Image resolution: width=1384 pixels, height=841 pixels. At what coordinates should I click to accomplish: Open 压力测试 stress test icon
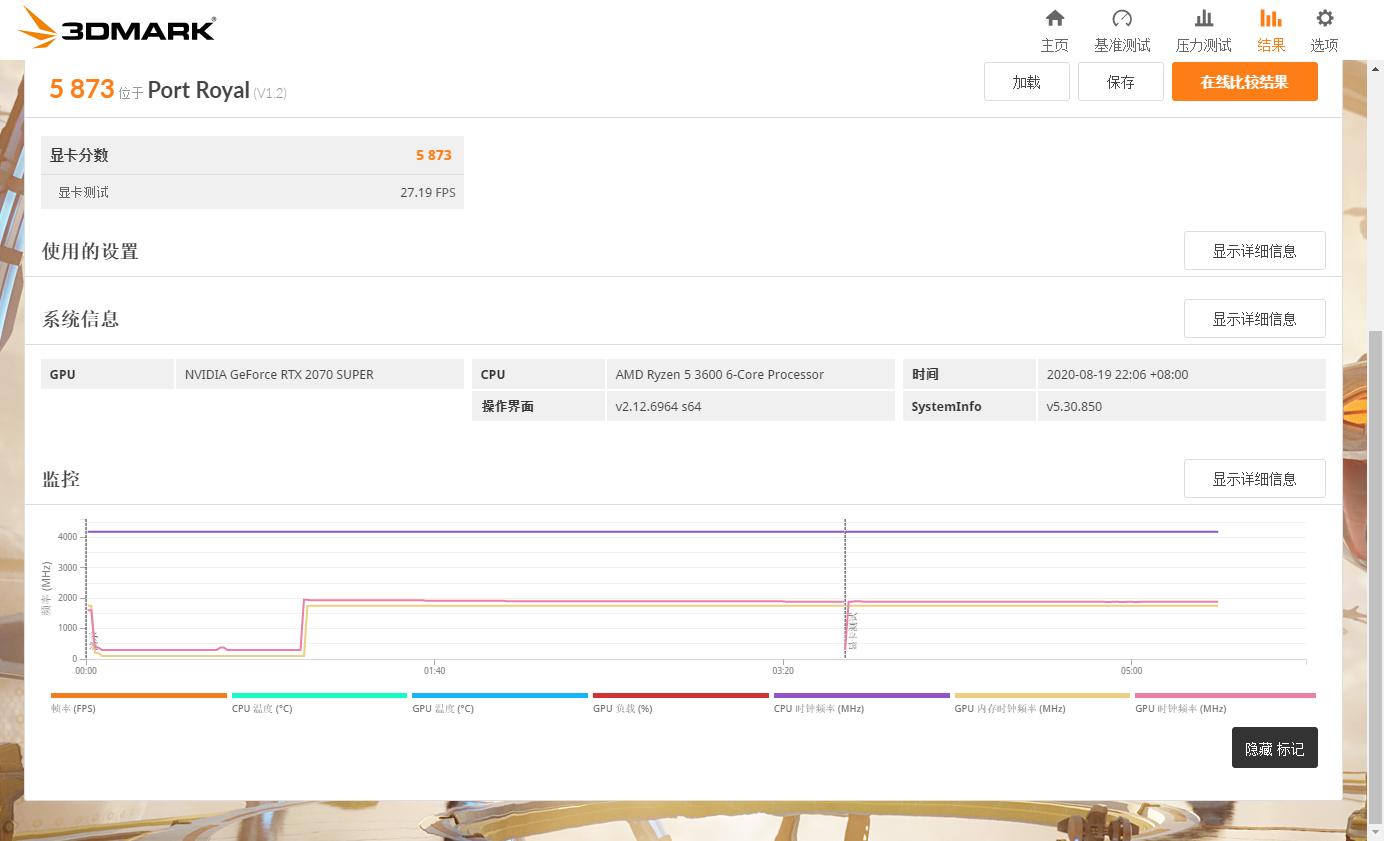pyautogui.click(x=1204, y=19)
